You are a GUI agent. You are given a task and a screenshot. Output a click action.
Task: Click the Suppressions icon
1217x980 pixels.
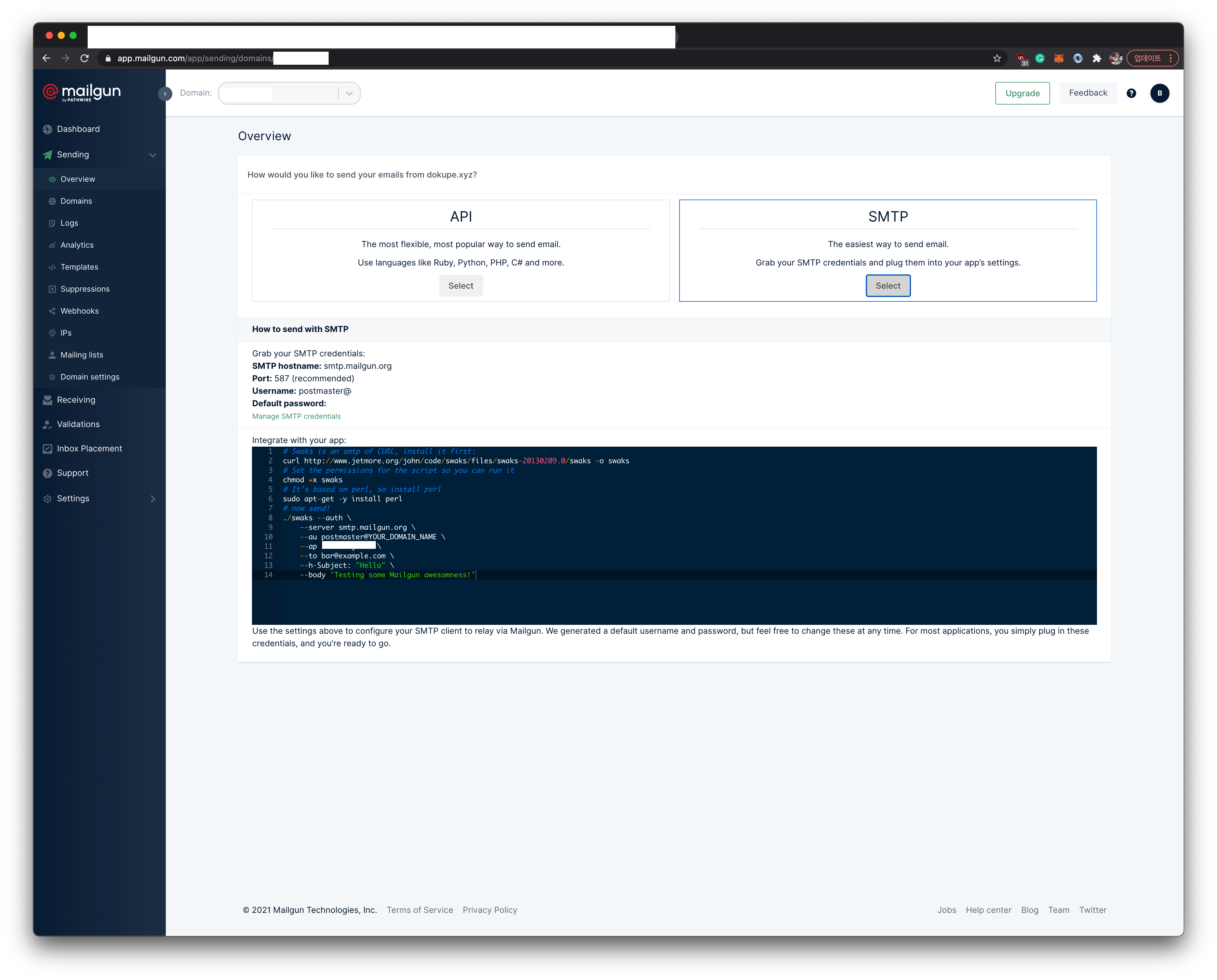point(52,290)
